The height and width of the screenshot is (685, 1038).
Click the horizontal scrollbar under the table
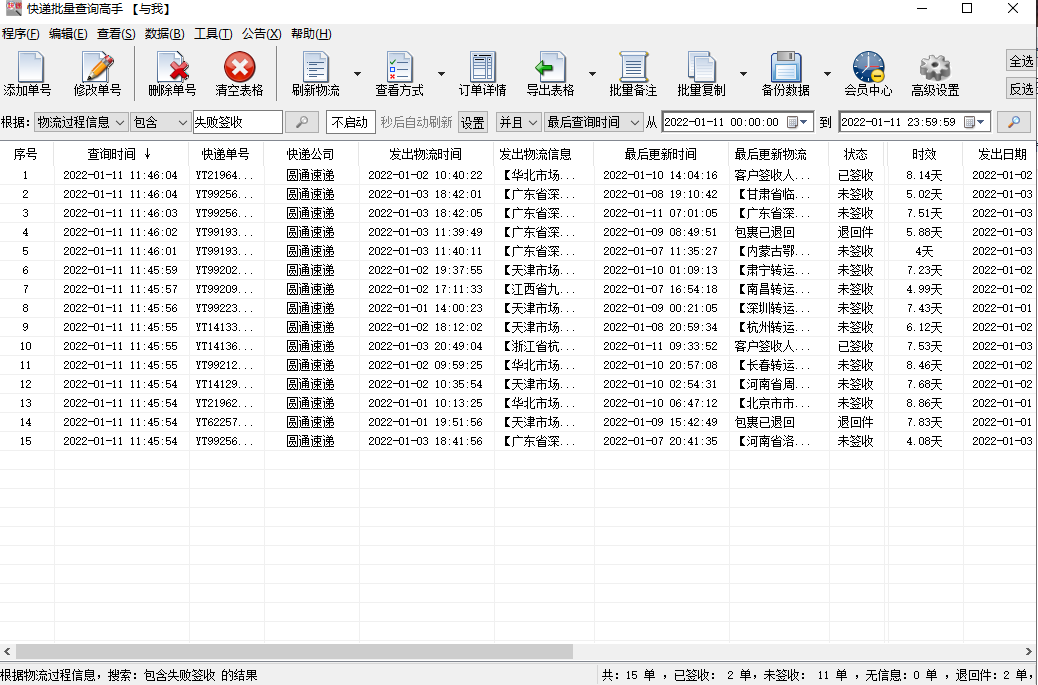(300, 651)
